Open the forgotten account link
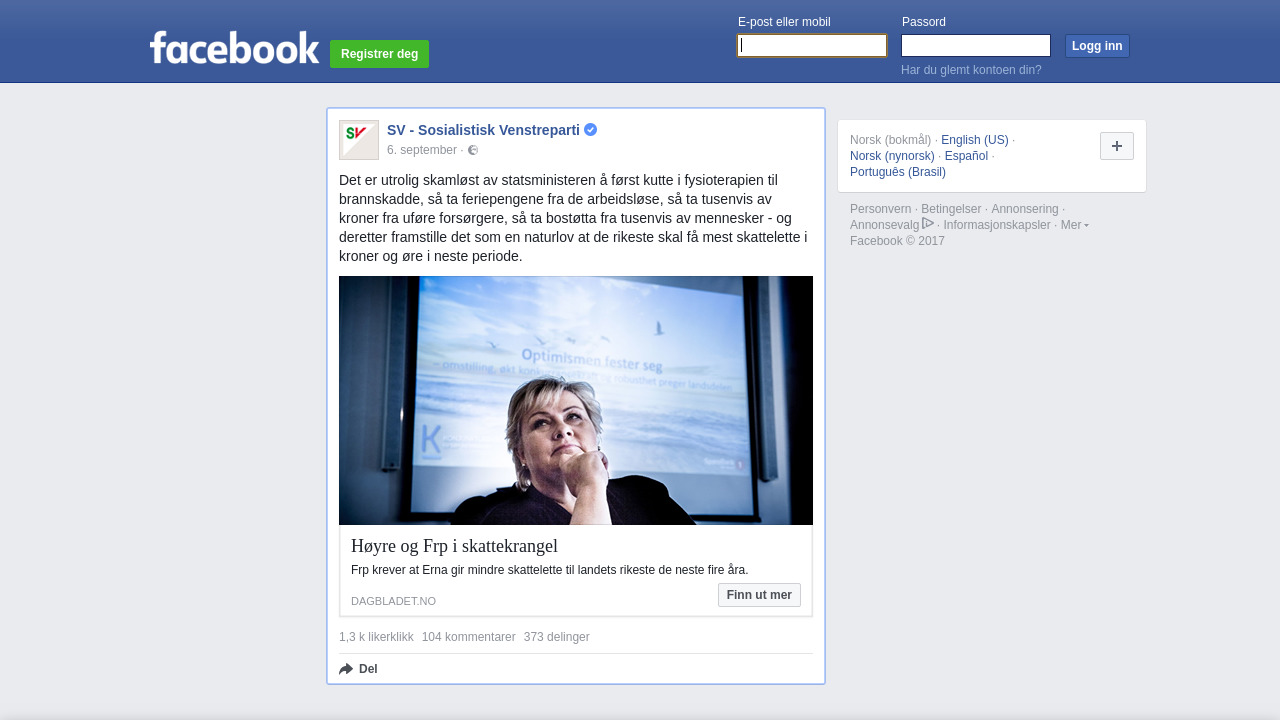Viewport: 1280px width, 720px height. tap(971, 70)
